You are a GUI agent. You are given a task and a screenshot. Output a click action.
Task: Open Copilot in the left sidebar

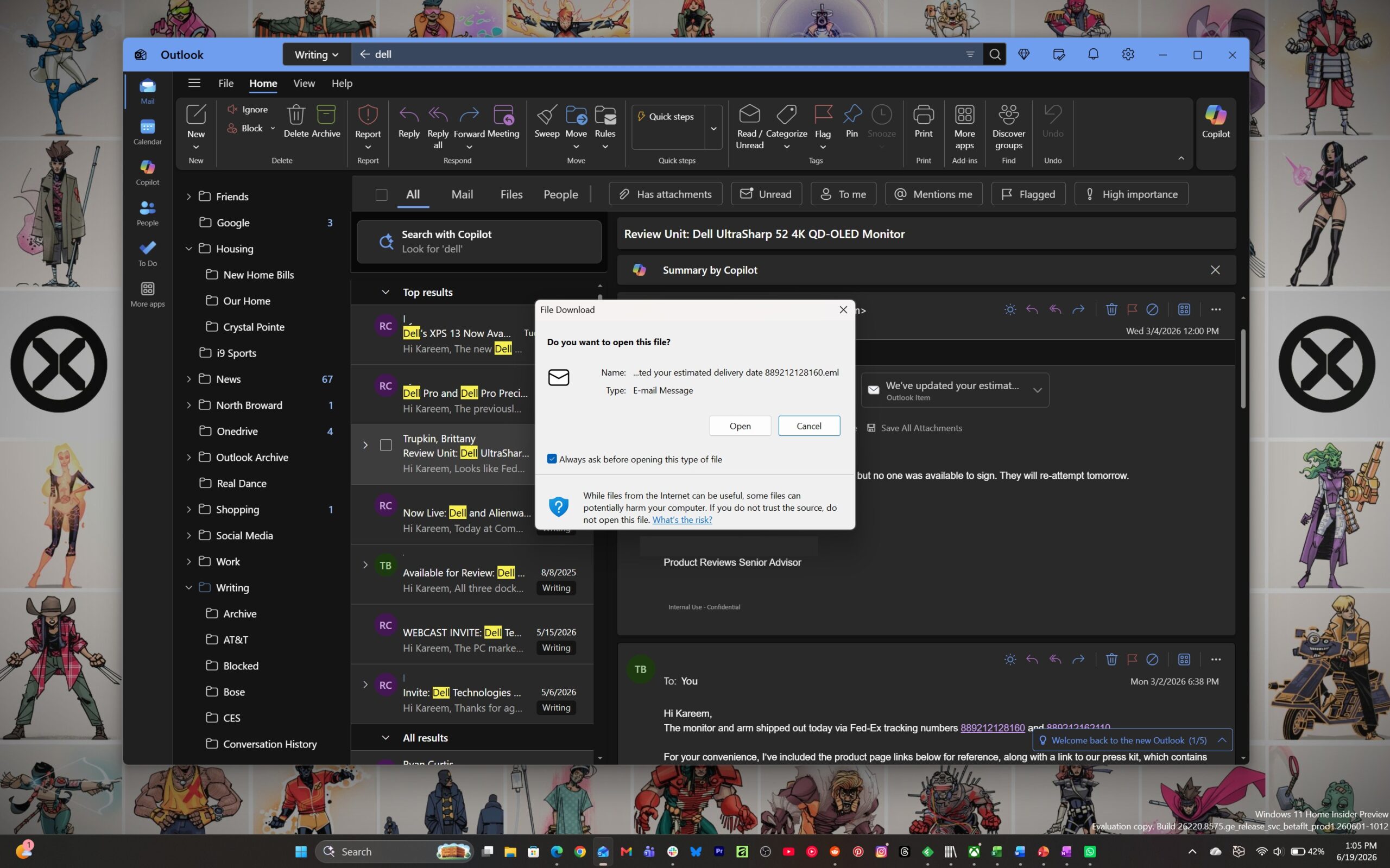point(148,172)
